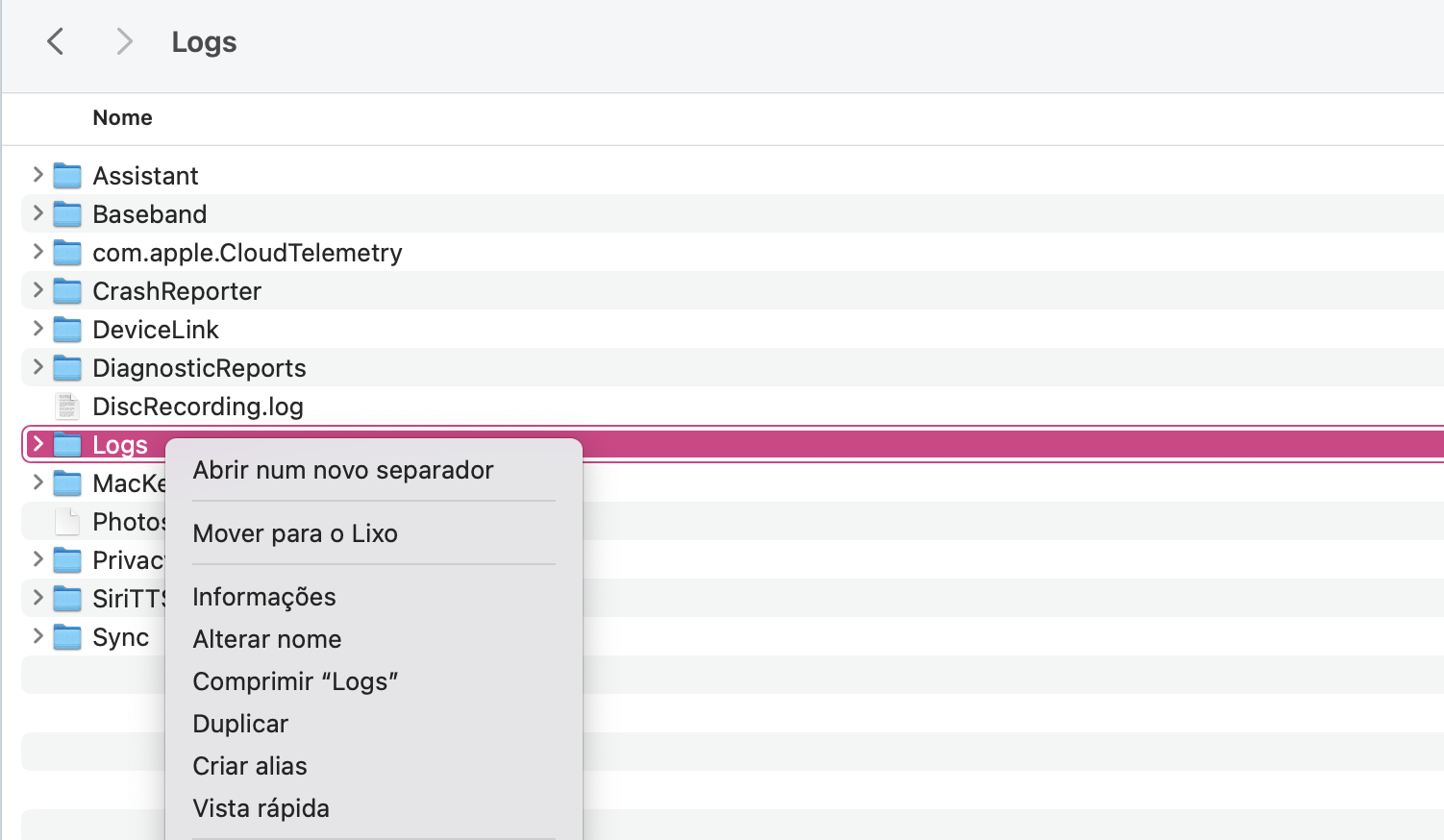Screen dimensions: 1444x840
Task: Click the DeviceLink folder icon
Action: (x=67, y=330)
